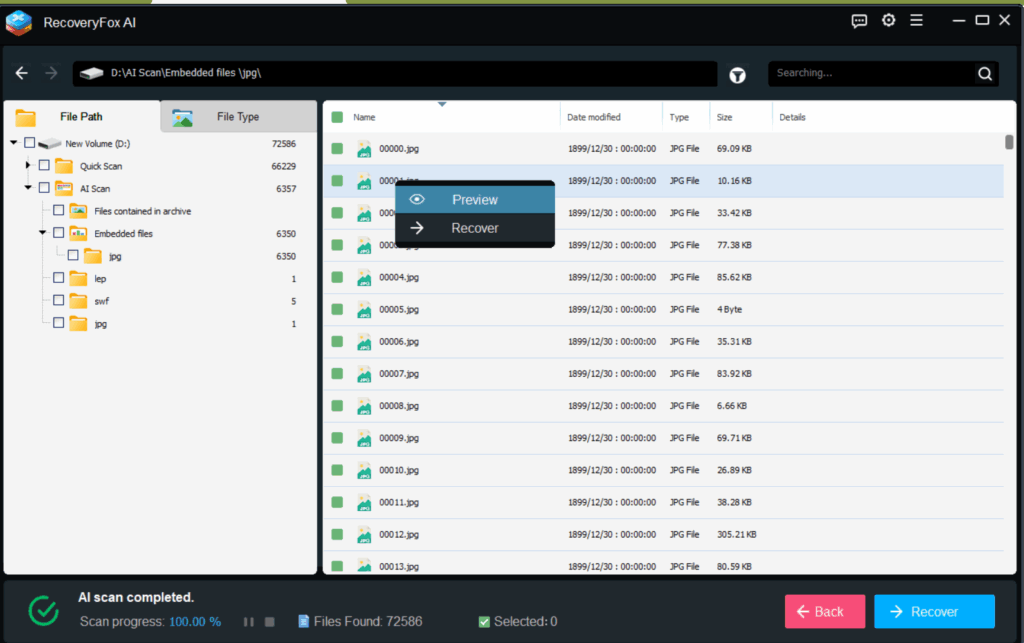Viewport: 1024px width, 643px height.
Task: Switch to the File Type tab
Action: point(237,117)
